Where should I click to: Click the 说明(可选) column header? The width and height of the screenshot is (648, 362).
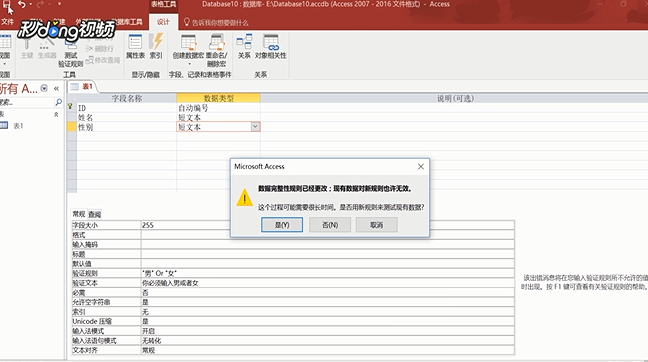pyautogui.click(x=455, y=98)
